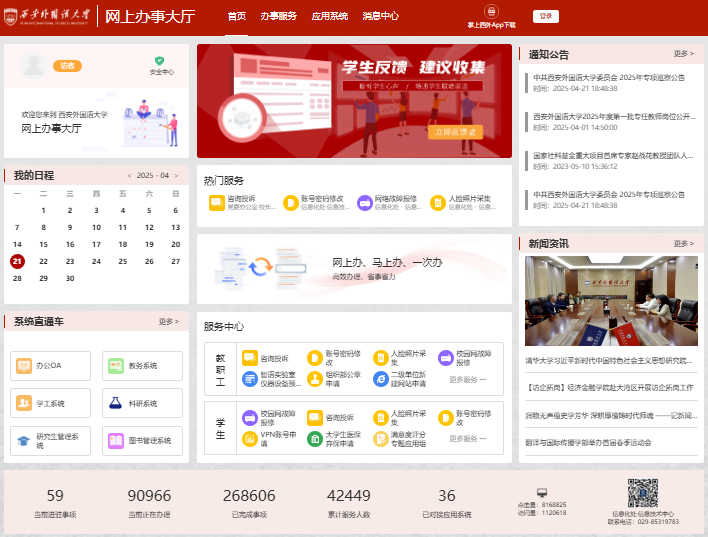
Task: Open 【访企拓岗】经济金融学院 news link
Action: (609, 388)
